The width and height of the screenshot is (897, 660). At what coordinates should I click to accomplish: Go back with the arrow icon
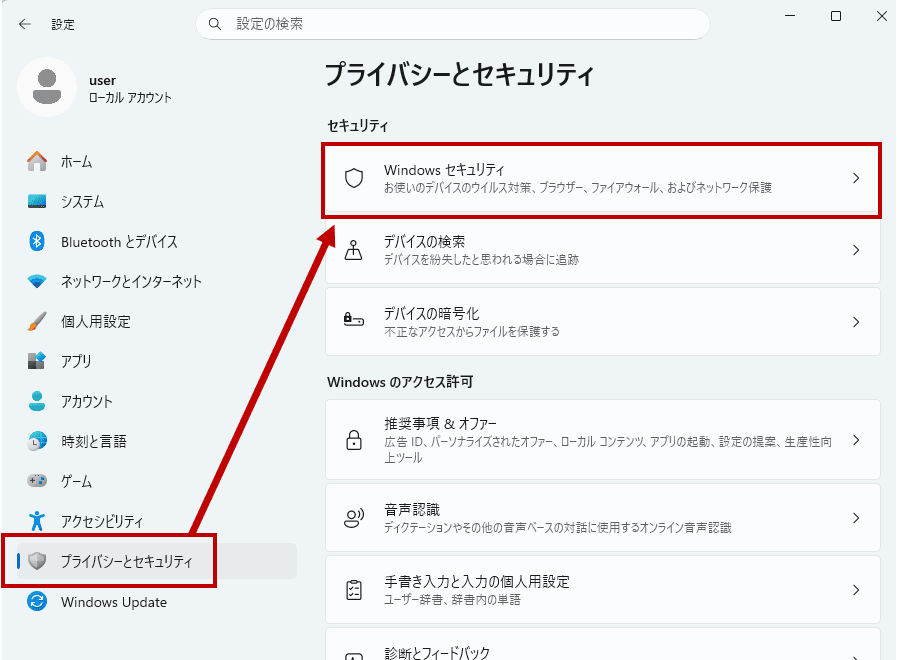point(25,24)
